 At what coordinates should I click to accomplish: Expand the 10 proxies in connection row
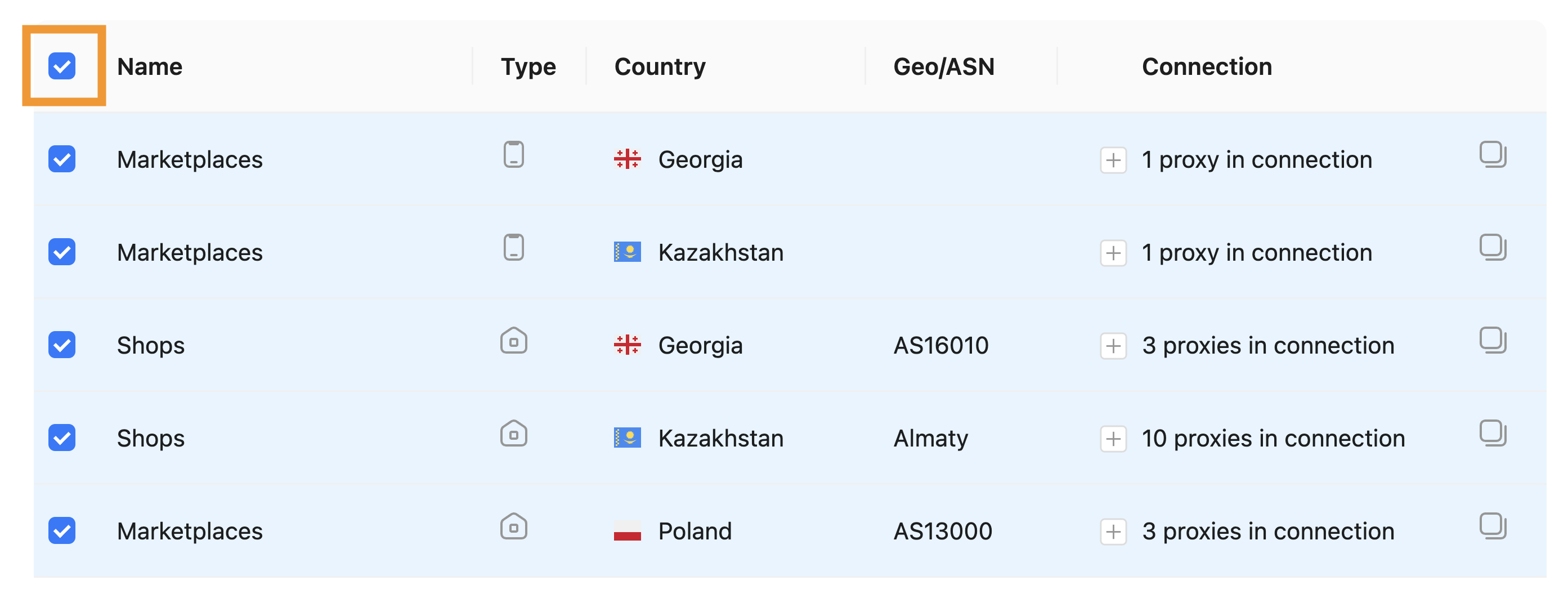pyautogui.click(x=1113, y=439)
